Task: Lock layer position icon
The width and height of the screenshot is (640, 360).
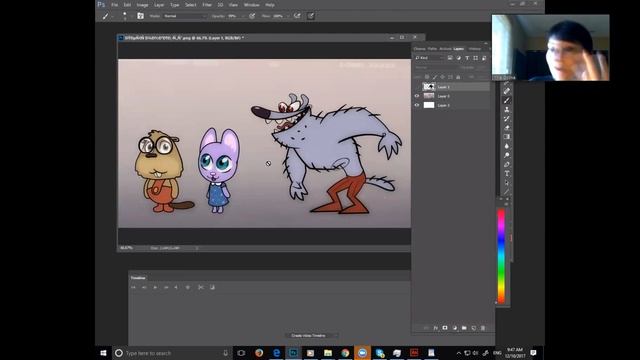Action: tap(442, 77)
